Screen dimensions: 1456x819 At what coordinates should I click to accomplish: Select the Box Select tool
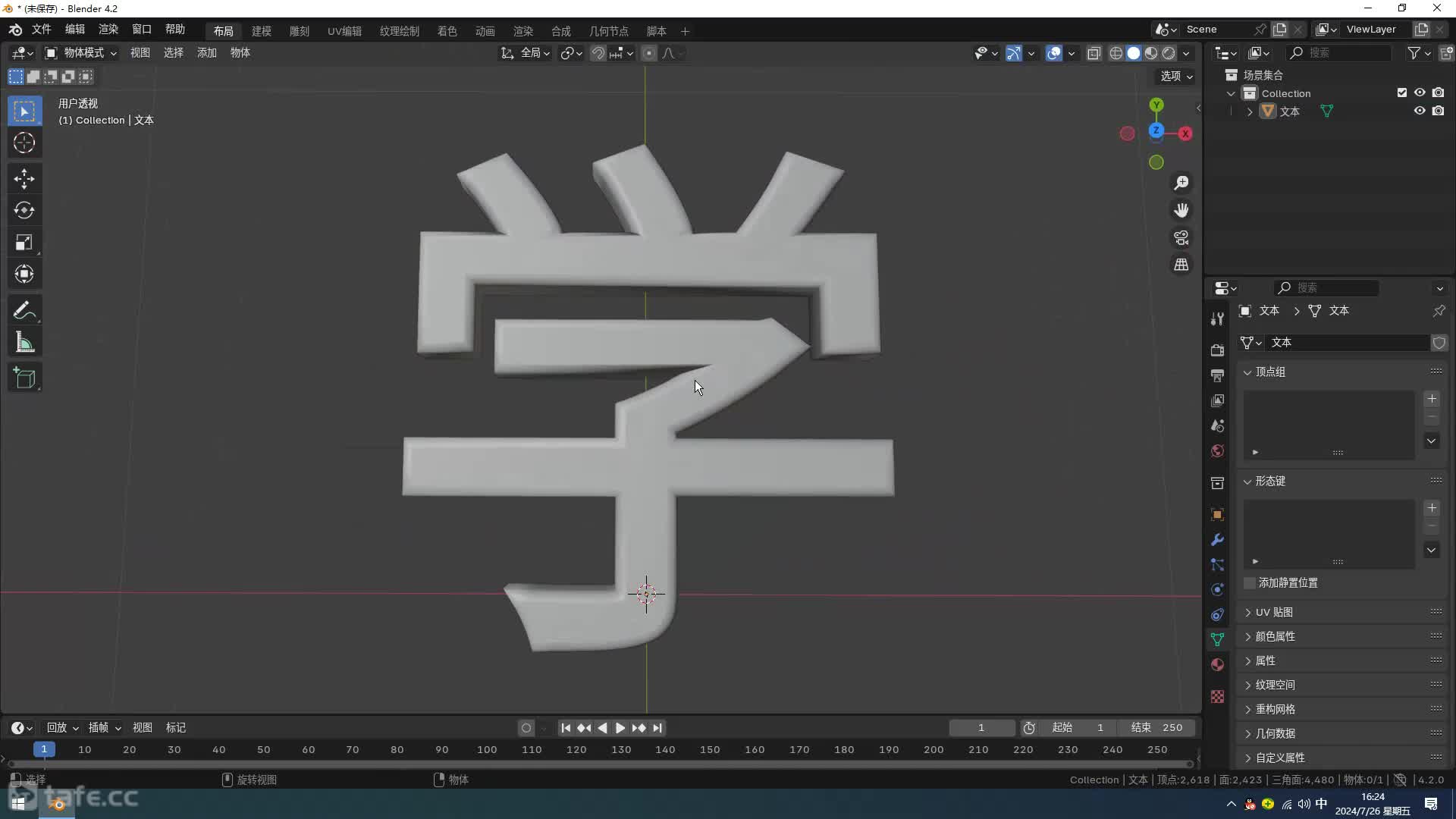[24, 111]
